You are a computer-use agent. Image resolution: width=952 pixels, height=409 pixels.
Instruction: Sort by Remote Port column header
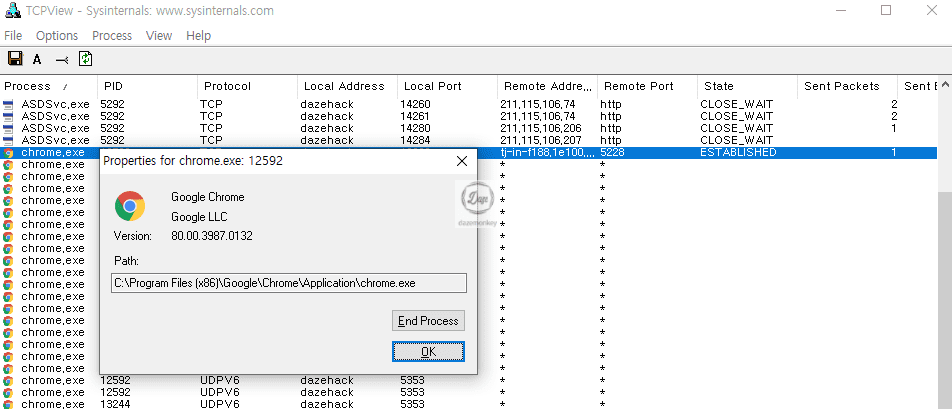(647, 86)
